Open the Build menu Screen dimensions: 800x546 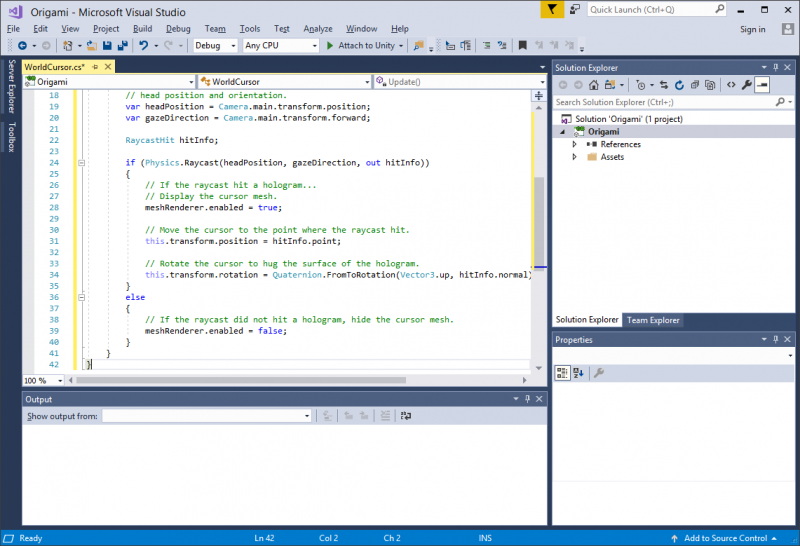coord(142,29)
